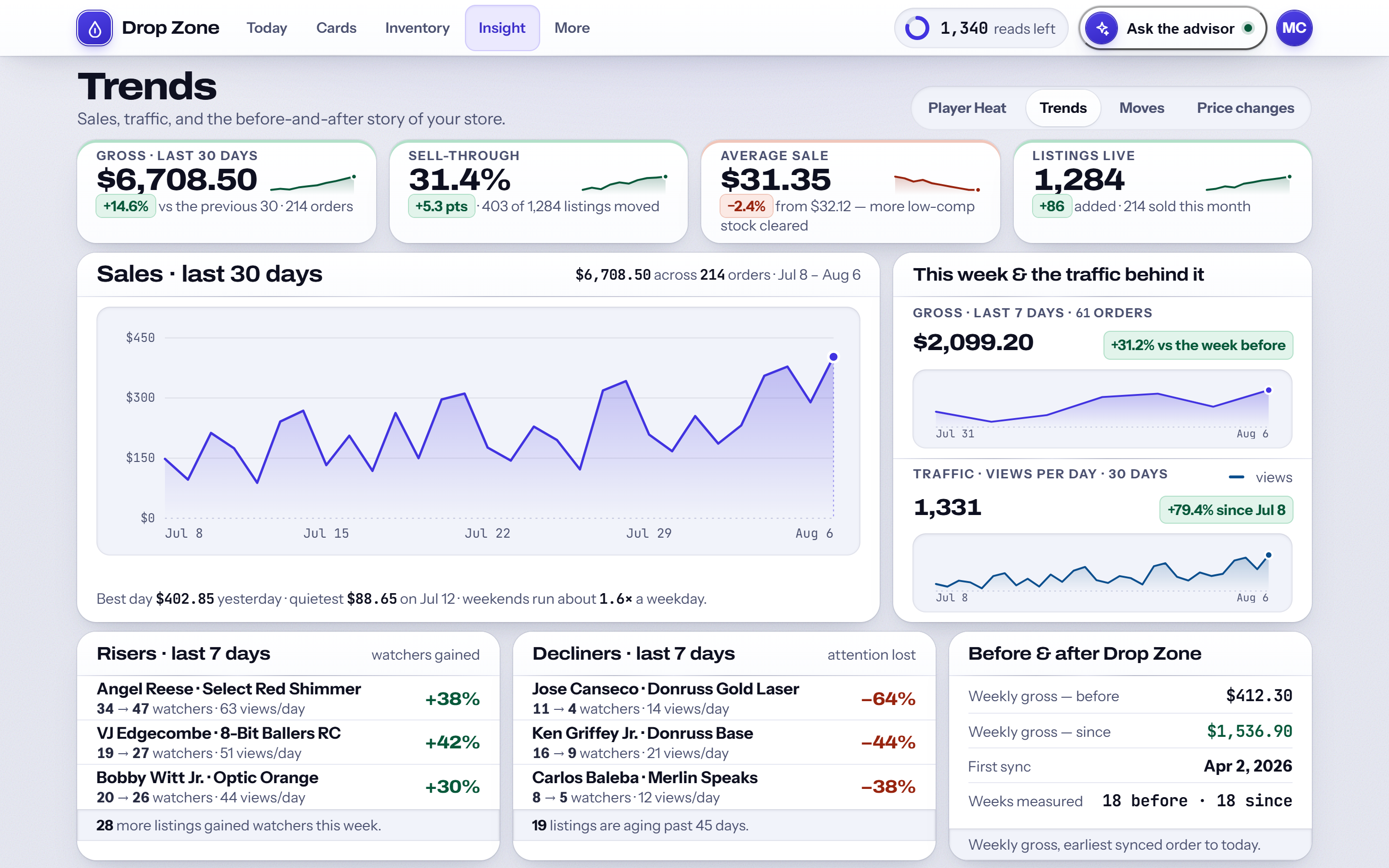Click the 7-day gross mini chart
1389x868 pixels.
click(x=1102, y=409)
